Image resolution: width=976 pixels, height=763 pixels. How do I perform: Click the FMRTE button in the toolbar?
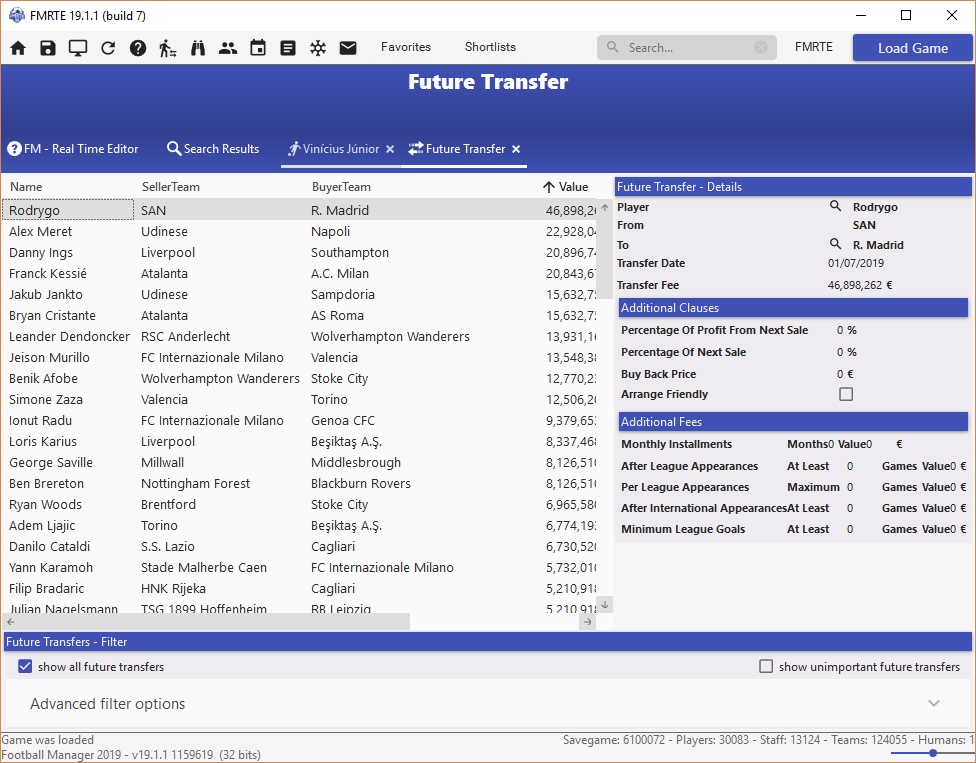click(813, 47)
